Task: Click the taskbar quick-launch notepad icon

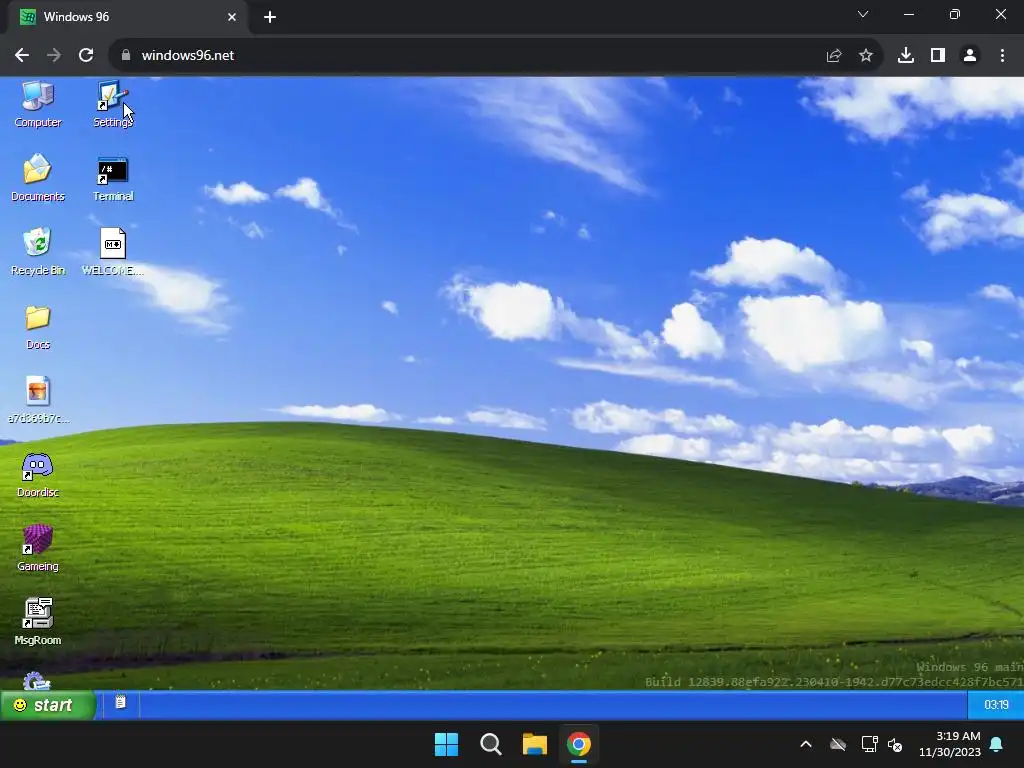Action: coord(121,703)
